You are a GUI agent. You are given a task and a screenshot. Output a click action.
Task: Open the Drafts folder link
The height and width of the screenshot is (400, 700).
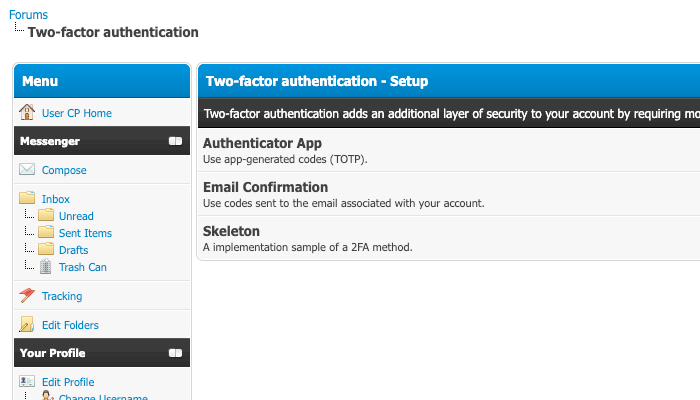point(73,251)
